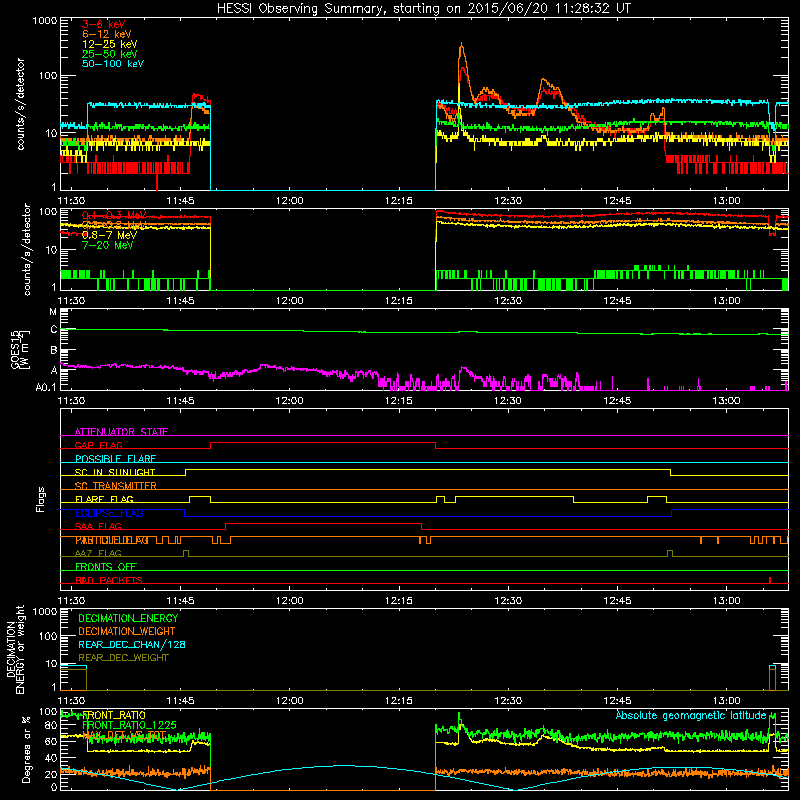Select the SAA_FLAG label
Screen dimensions: 800x800
pos(98,526)
